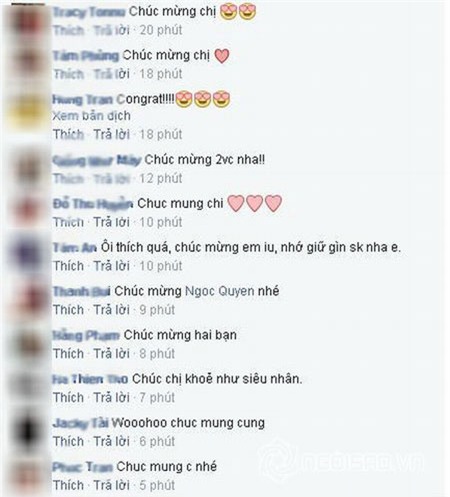Click first heart in Chuc mung chi comment
Image resolution: width=450 pixels, height=497 pixels.
click(x=236, y=203)
